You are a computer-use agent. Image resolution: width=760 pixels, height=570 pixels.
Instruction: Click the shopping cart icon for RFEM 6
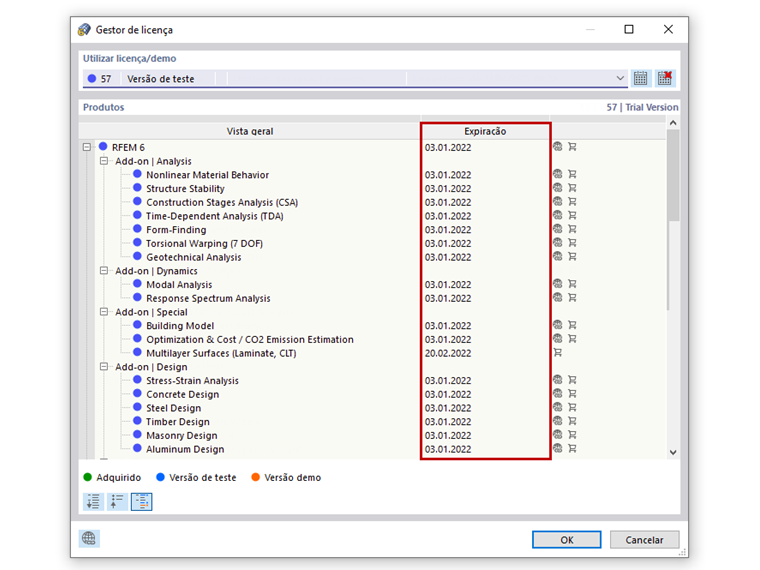pyautogui.click(x=572, y=146)
